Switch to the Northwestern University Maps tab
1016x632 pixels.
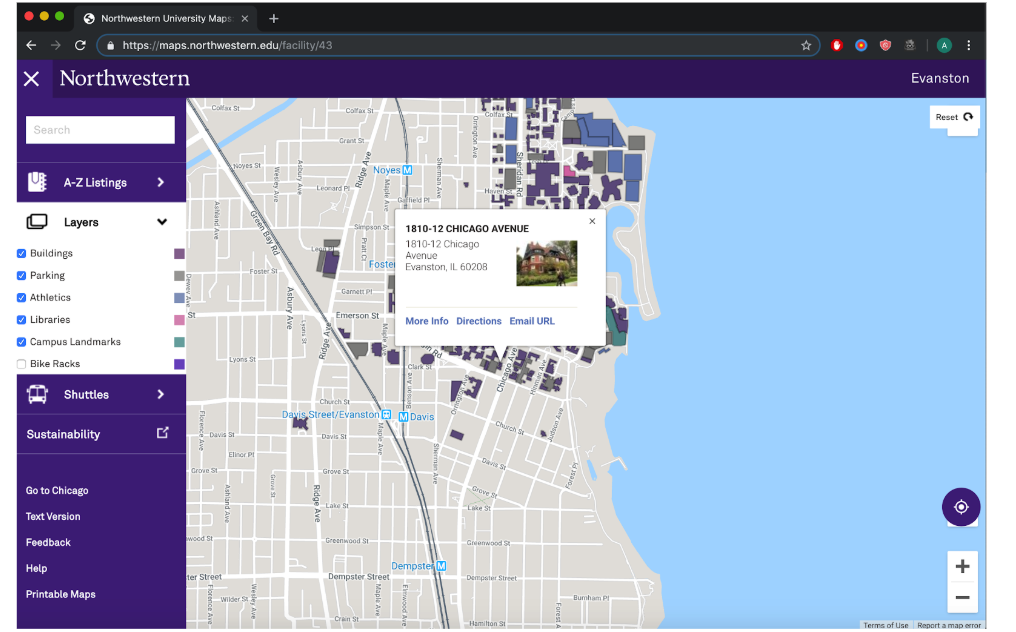coord(166,19)
